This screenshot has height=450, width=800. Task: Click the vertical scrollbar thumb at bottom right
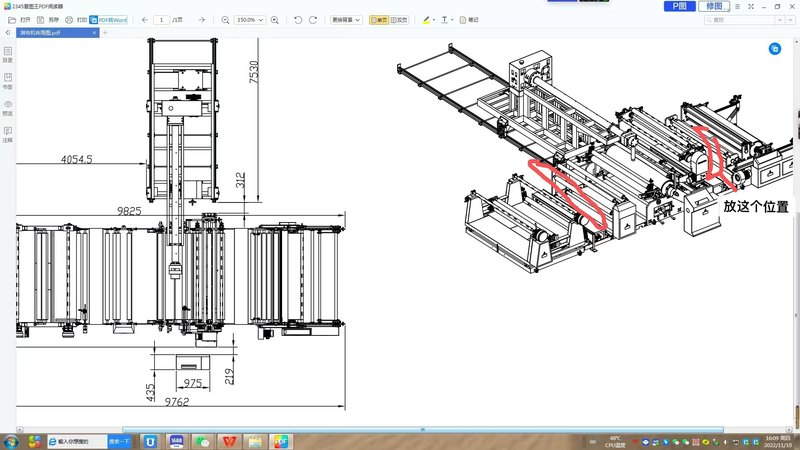[797, 417]
